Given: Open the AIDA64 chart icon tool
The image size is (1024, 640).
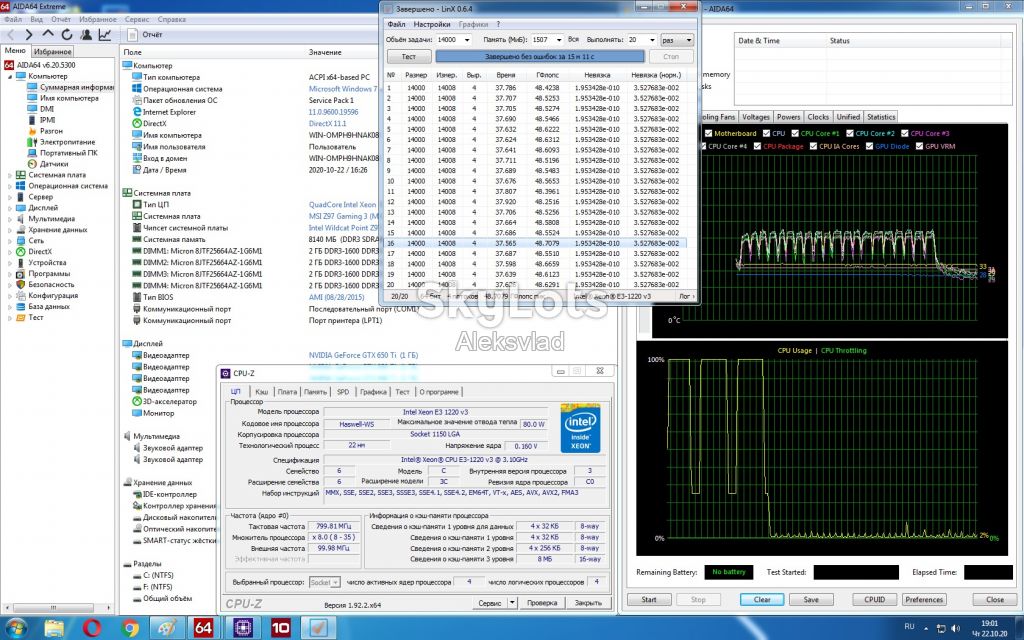Looking at the screenshot, I should (x=104, y=35).
